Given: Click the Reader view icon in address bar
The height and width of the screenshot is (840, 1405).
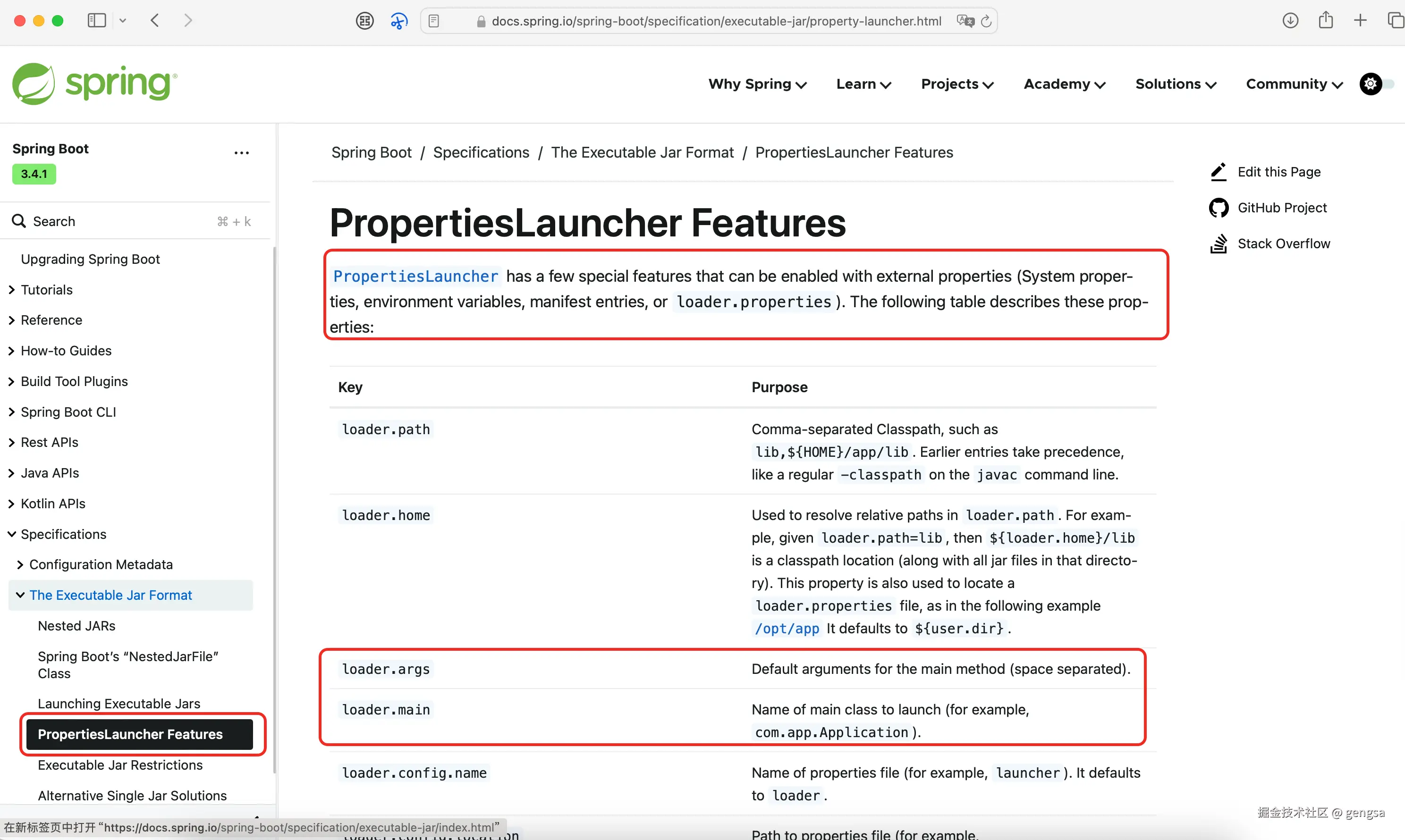Looking at the screenshot, I should coord(434,21).
